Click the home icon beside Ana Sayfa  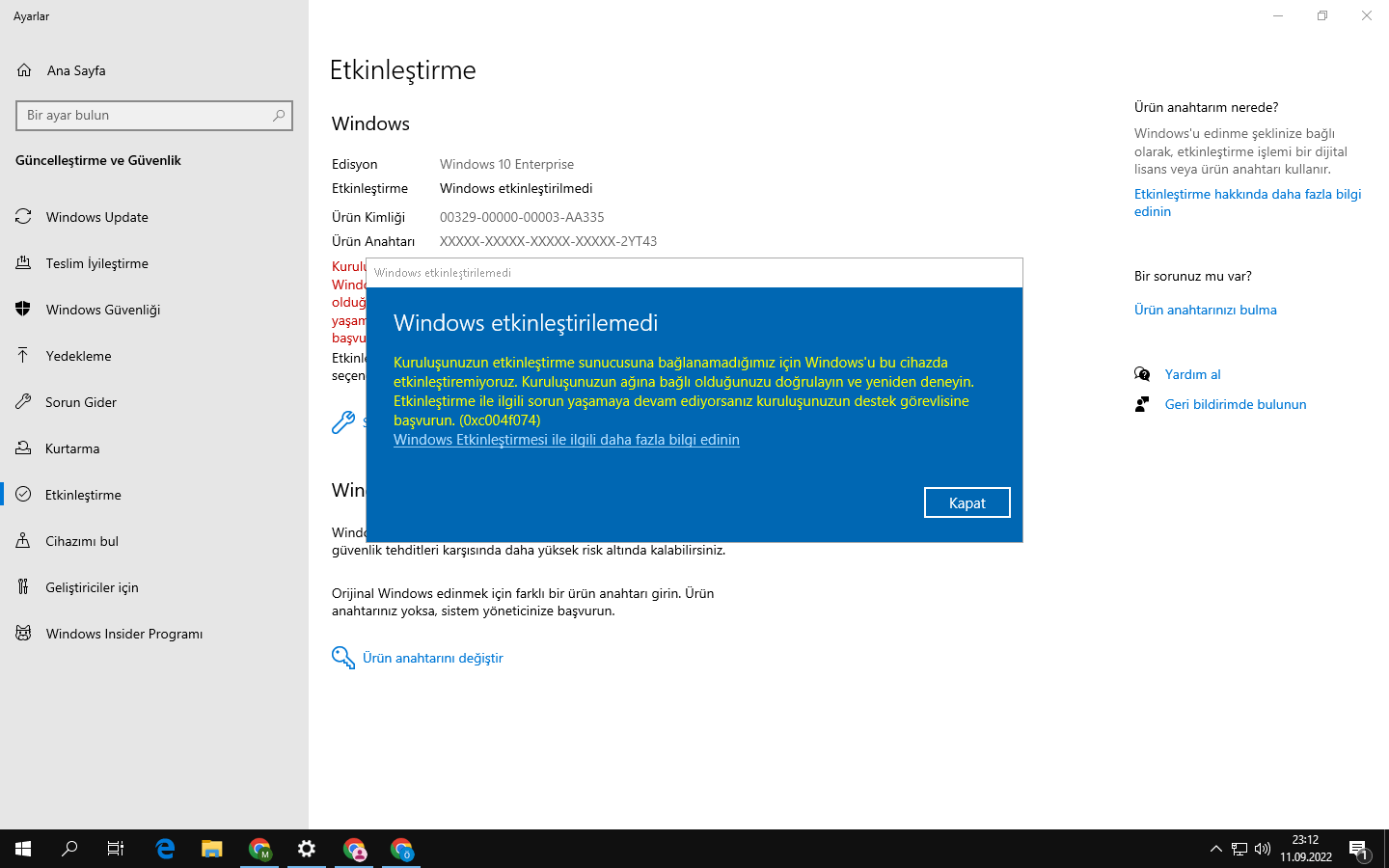(24, 70)
